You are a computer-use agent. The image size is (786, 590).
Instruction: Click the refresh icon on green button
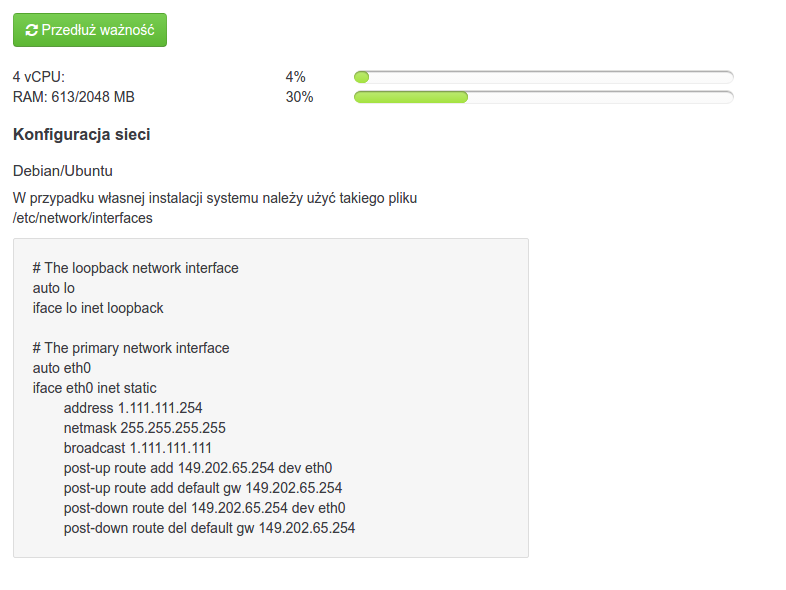click(x=32, y=30)
